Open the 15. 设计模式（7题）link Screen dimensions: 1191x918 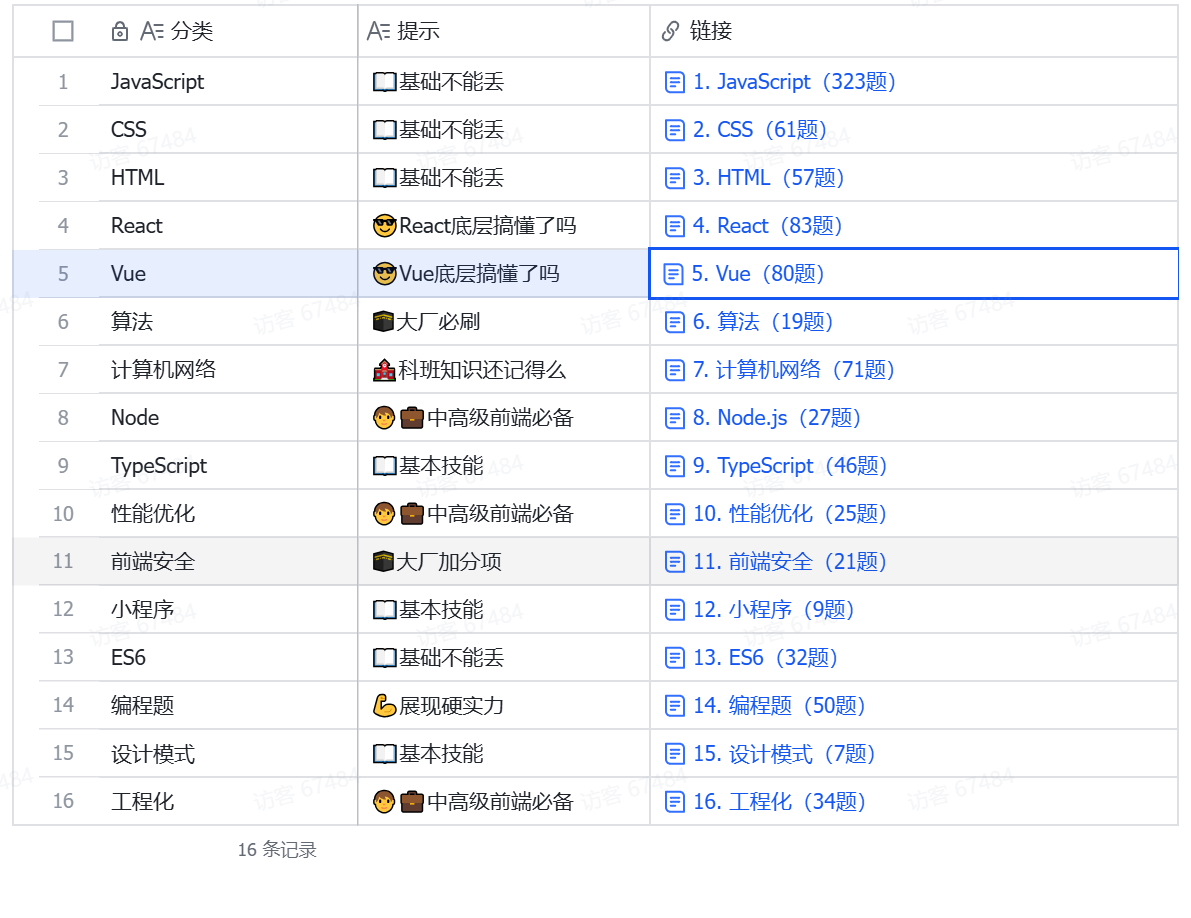(x=785, y=754)
